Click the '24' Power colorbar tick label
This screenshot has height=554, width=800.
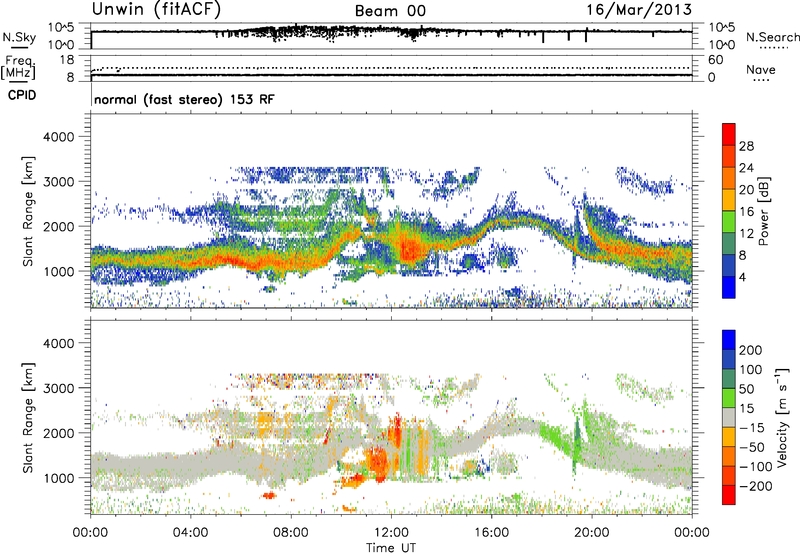click(x=746, y=168)
